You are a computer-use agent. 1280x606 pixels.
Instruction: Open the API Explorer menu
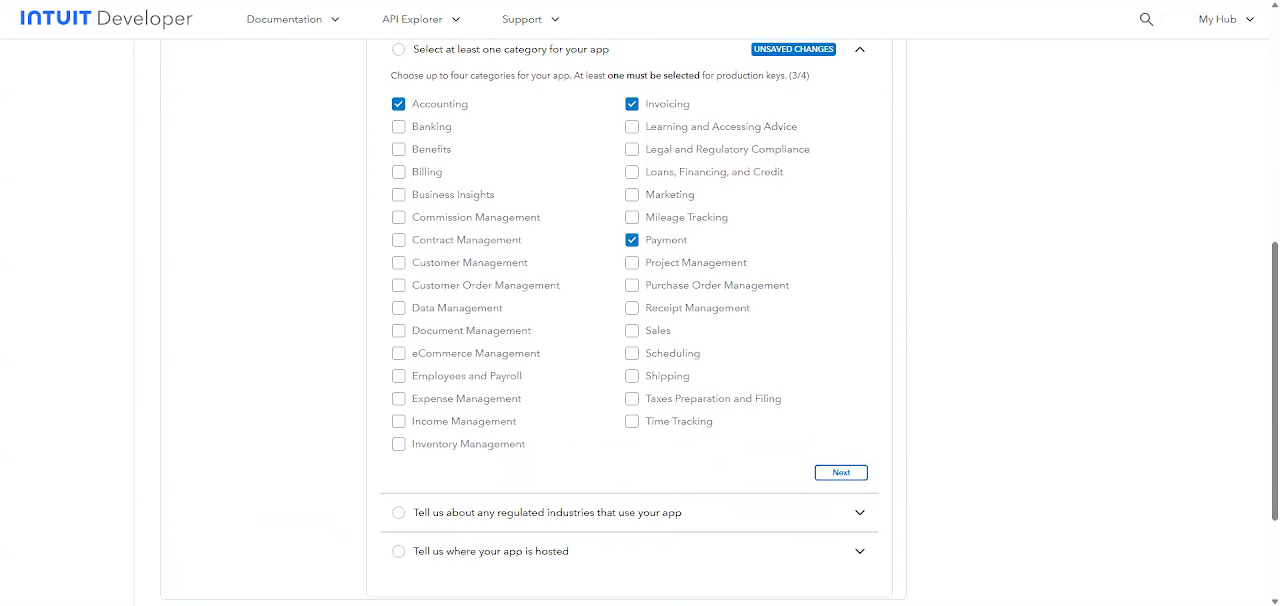(421, 19)
